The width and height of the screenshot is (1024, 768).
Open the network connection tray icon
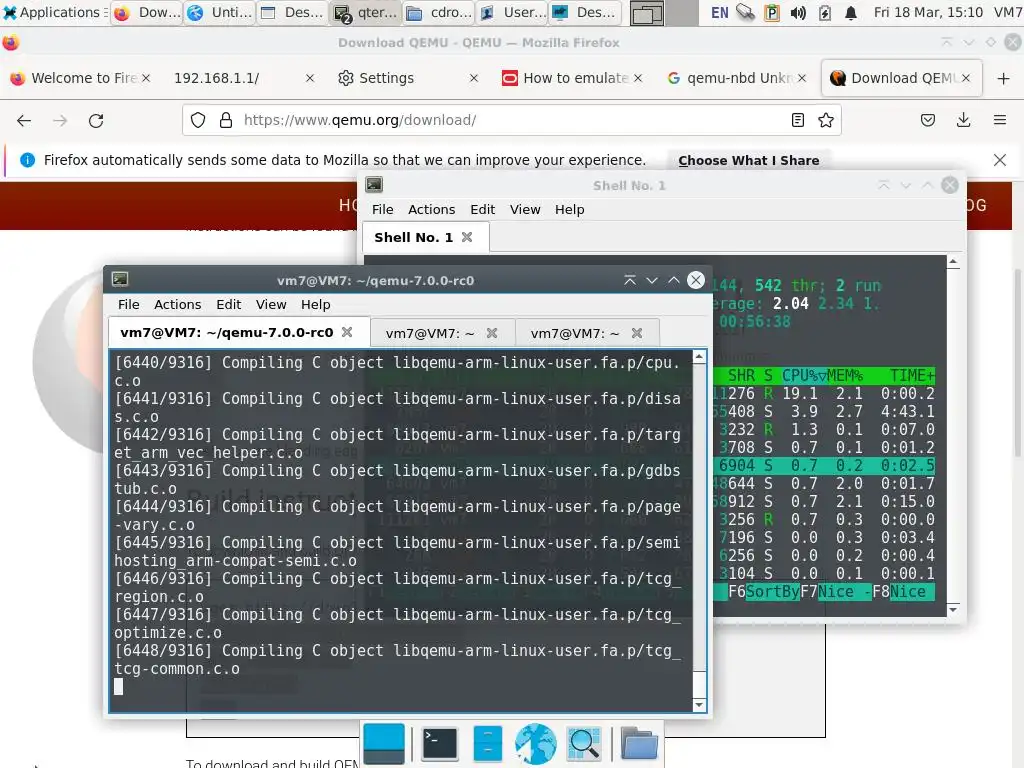pyautogui.click(x=745, y=12)
